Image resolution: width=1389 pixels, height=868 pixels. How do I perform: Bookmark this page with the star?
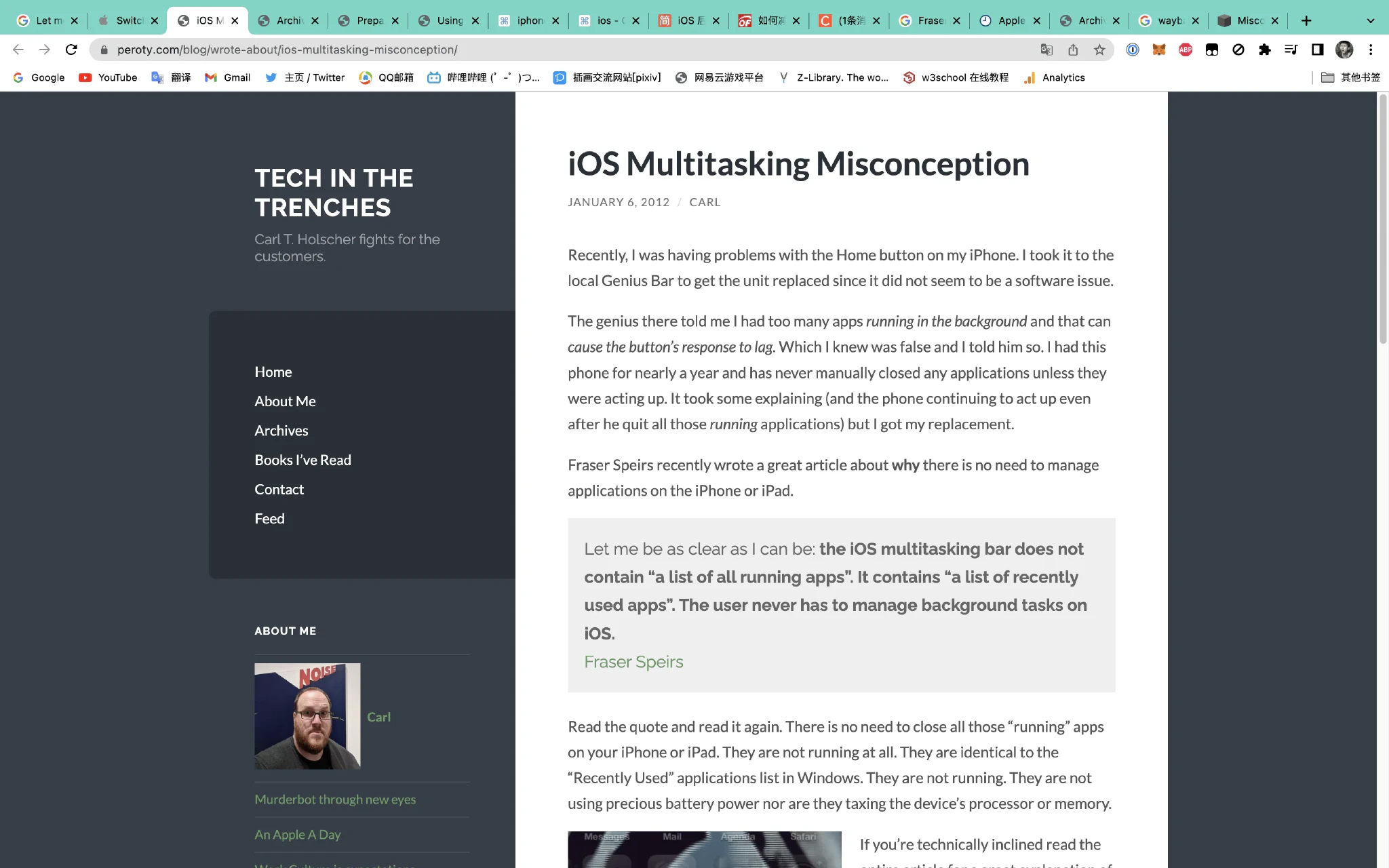pyautogui.click(x=1099, y=50)
